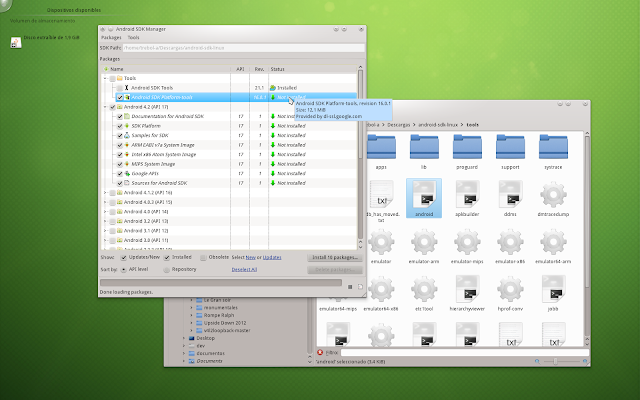This screenshot has height=400, width=640.
Task: Collapse the Android 4.2 (API 17) group
Action: pos(104,107)
